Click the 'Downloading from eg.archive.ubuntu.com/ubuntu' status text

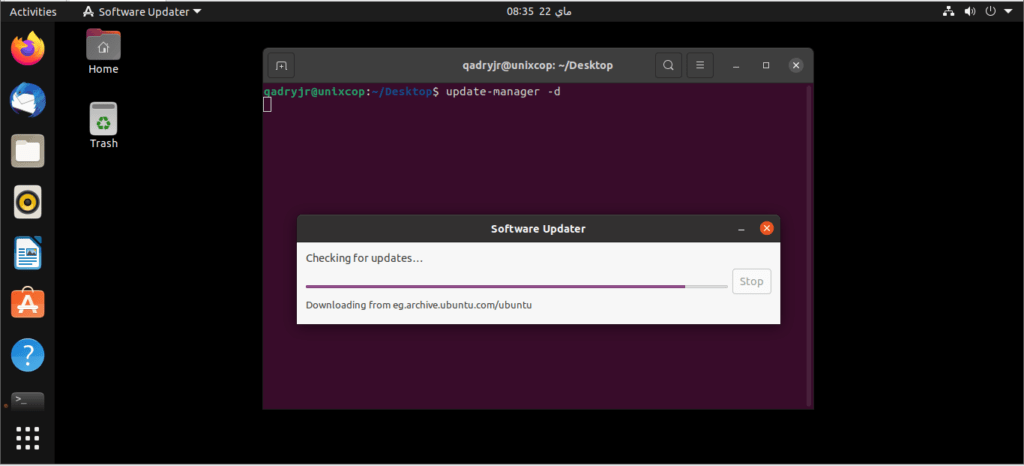(419, 305)
